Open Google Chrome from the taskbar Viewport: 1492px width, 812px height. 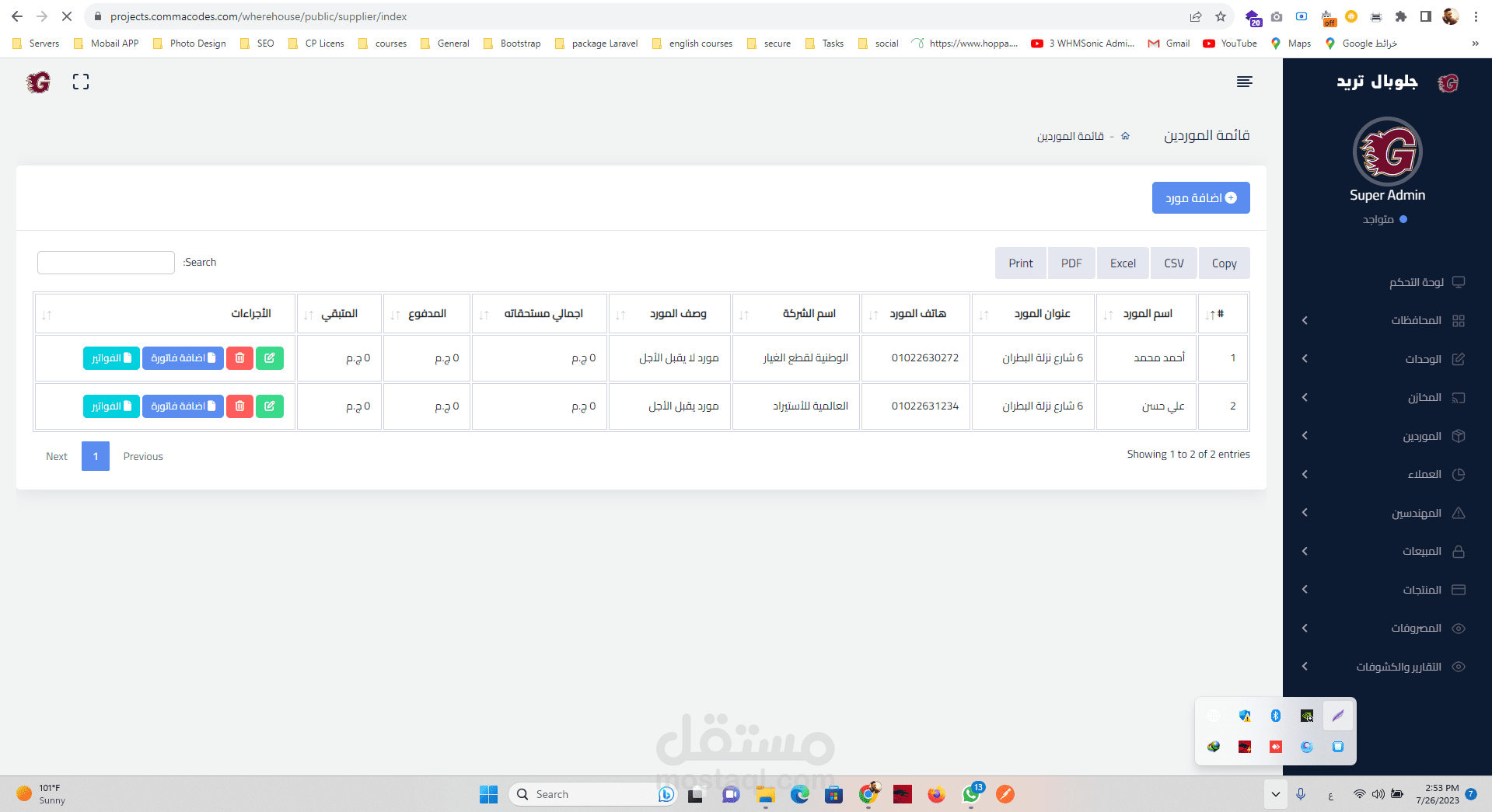click(x=868, y=794)
